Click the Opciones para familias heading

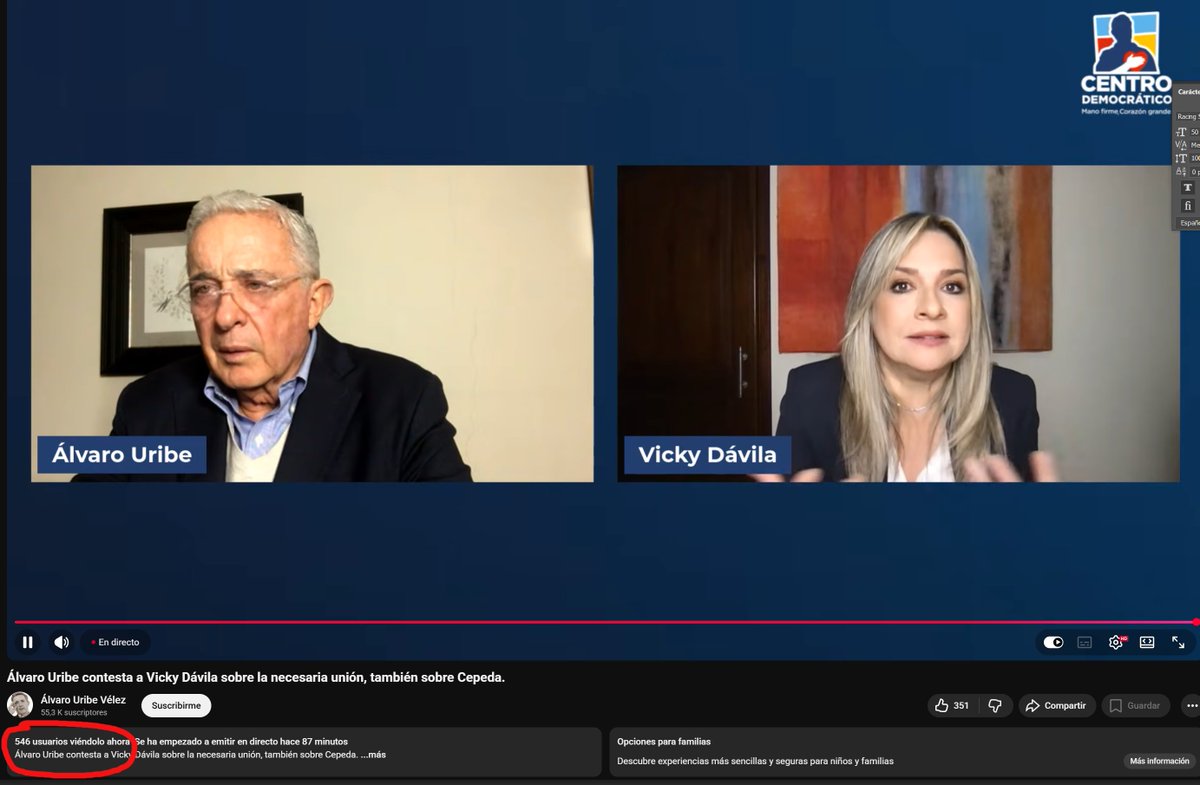(664, 741)
